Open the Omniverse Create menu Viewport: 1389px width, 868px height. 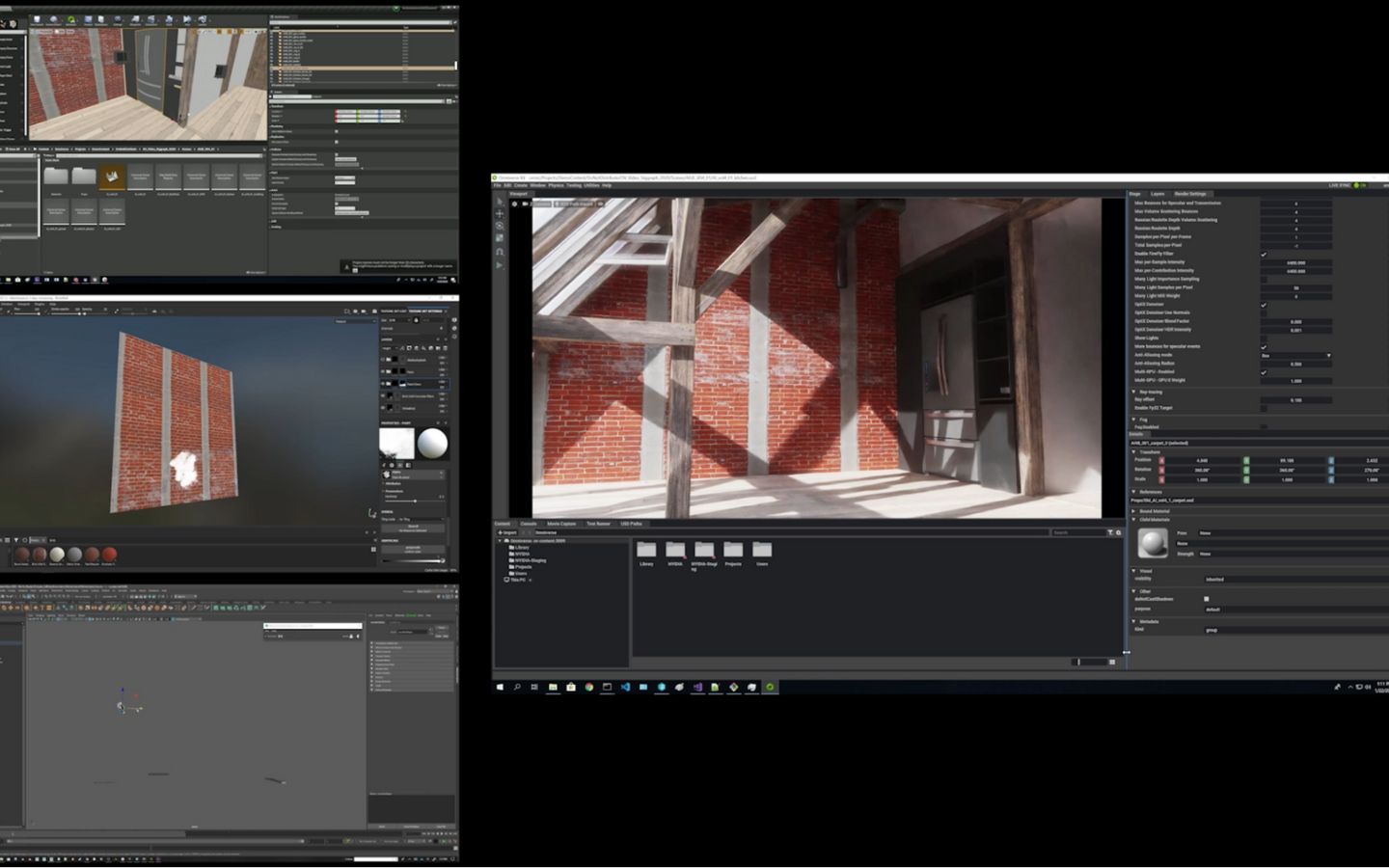pyautogui.click(x=521, y=185)
